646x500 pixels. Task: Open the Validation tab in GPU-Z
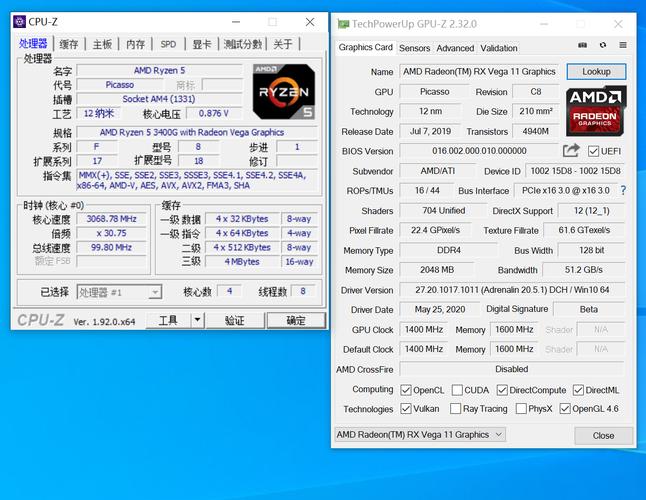[x=499, y=48]
